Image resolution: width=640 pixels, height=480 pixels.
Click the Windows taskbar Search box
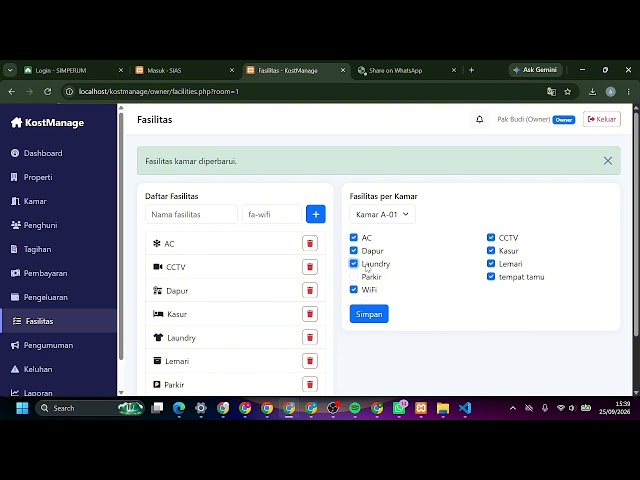point(90,408)
